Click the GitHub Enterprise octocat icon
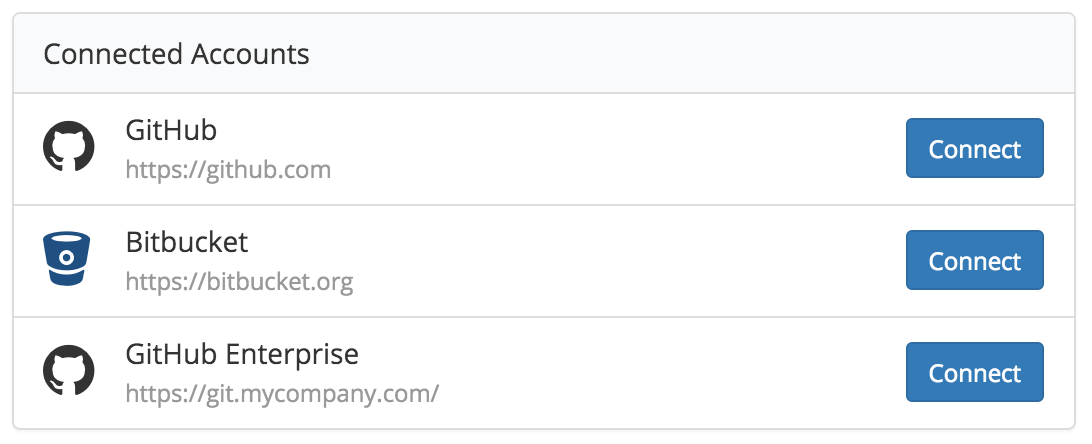 coord(68,371)
